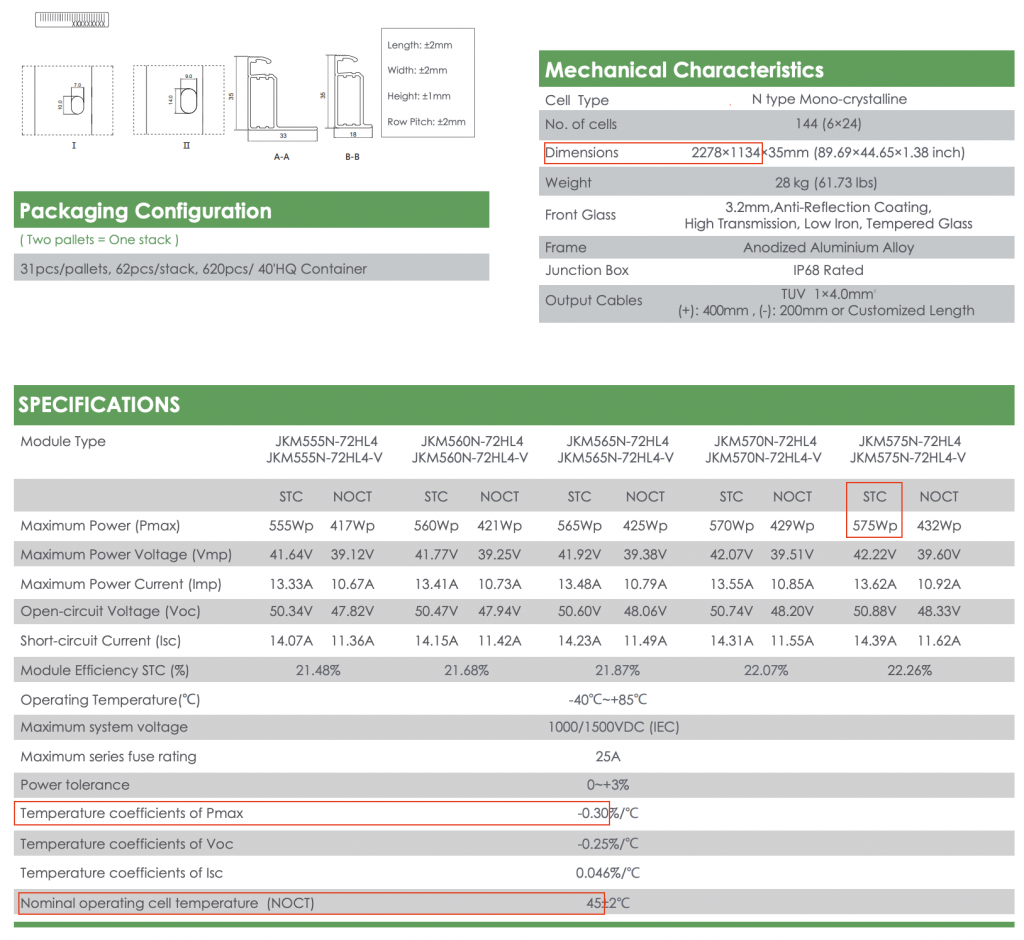Click the 'IP68 Rated' junction box value

(x=828, y=270)
